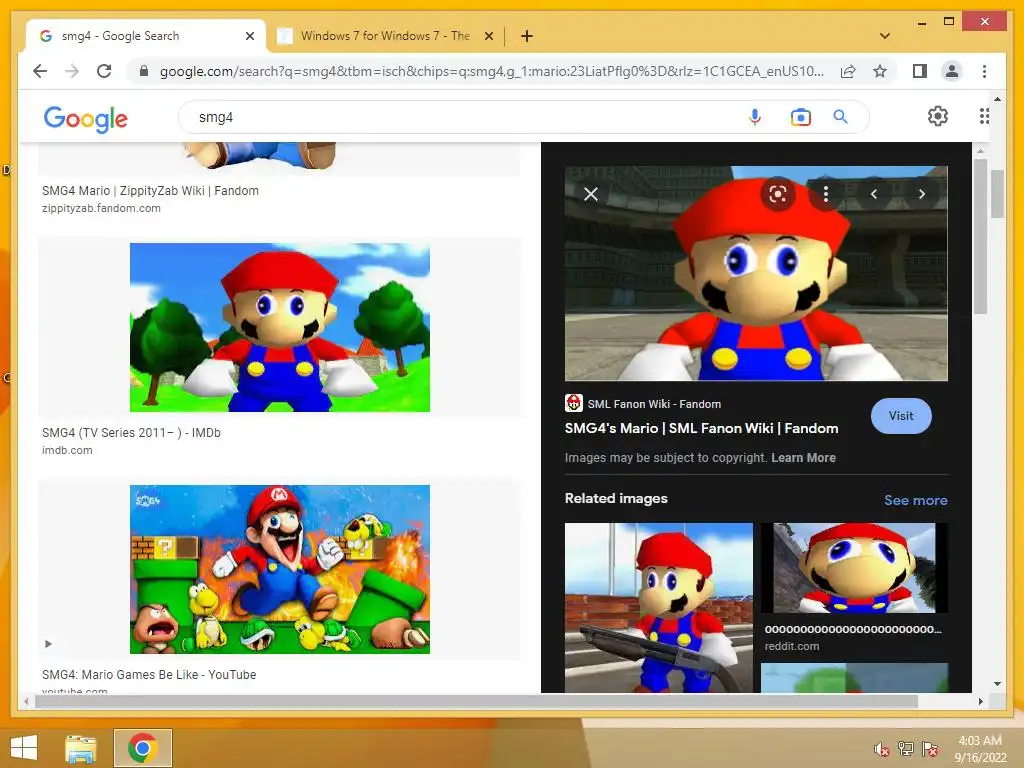Open Chrome profile avatar

click(x=952, y=71)
